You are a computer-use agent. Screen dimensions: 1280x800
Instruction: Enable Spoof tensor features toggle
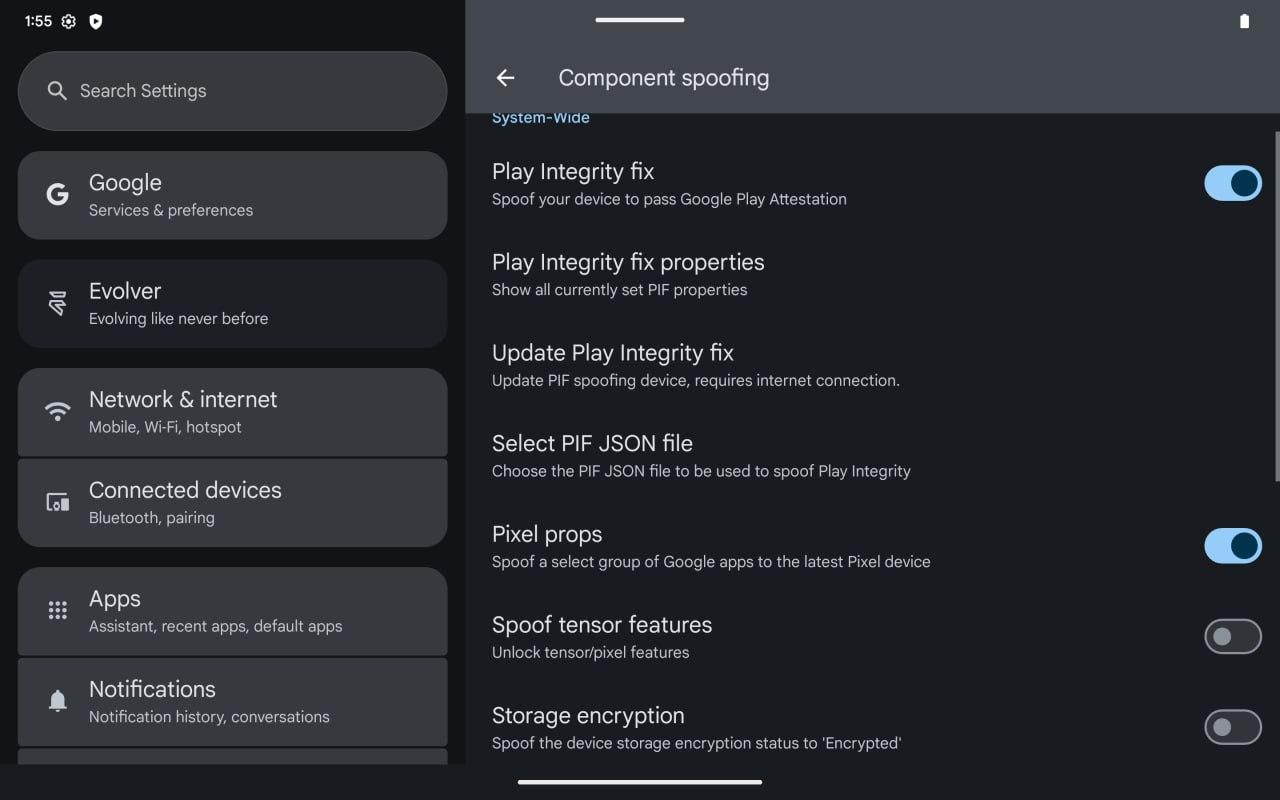[1233, 637]
